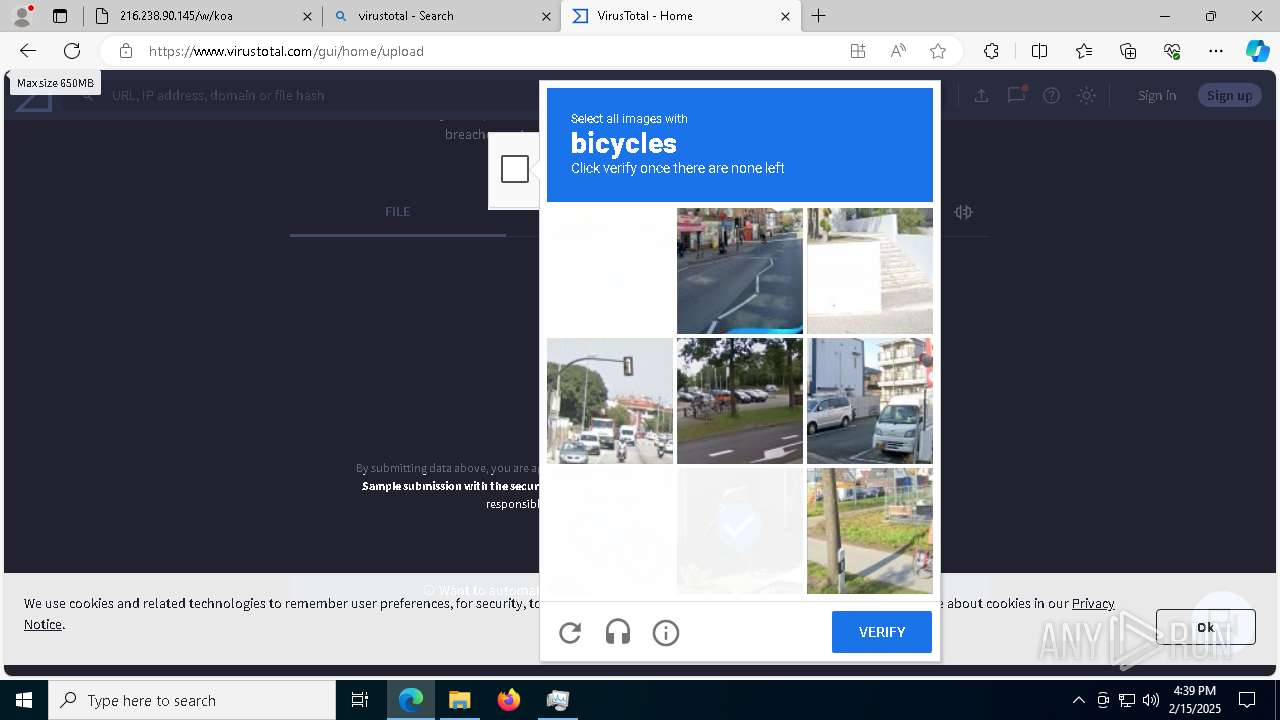Toggle VirusTotal light/dark theme

(1086, 95)
